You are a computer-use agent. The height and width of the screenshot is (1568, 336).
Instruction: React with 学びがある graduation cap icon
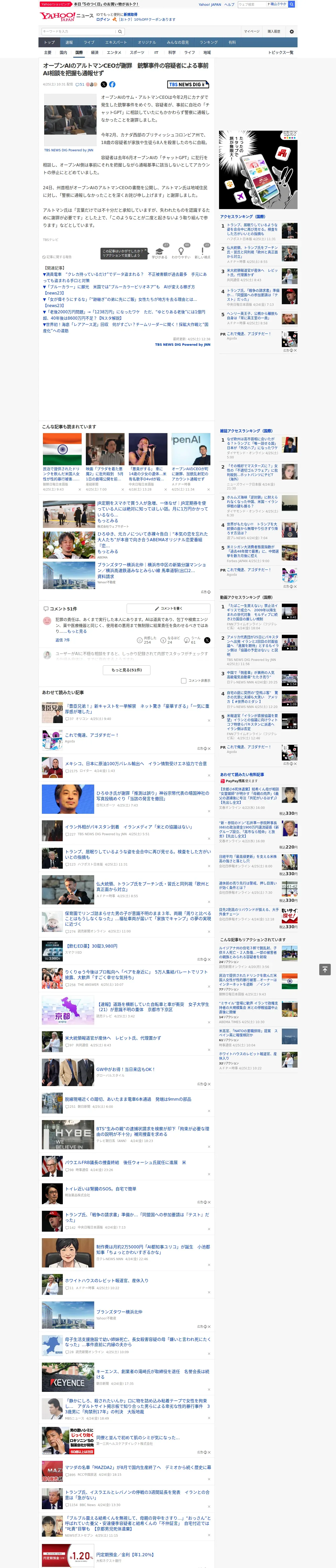[160, 251]
